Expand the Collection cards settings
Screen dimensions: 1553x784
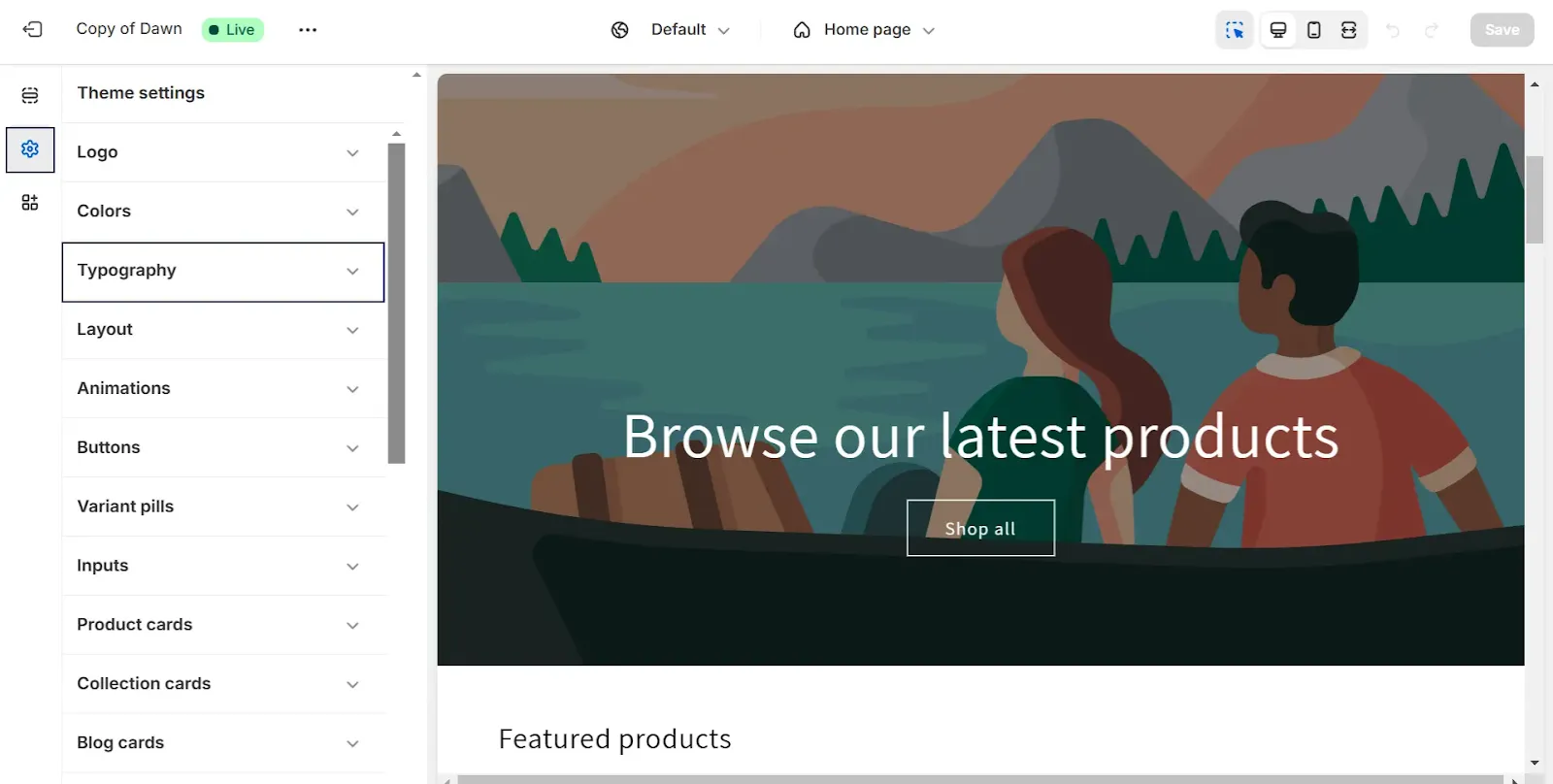tap(223, 685)
